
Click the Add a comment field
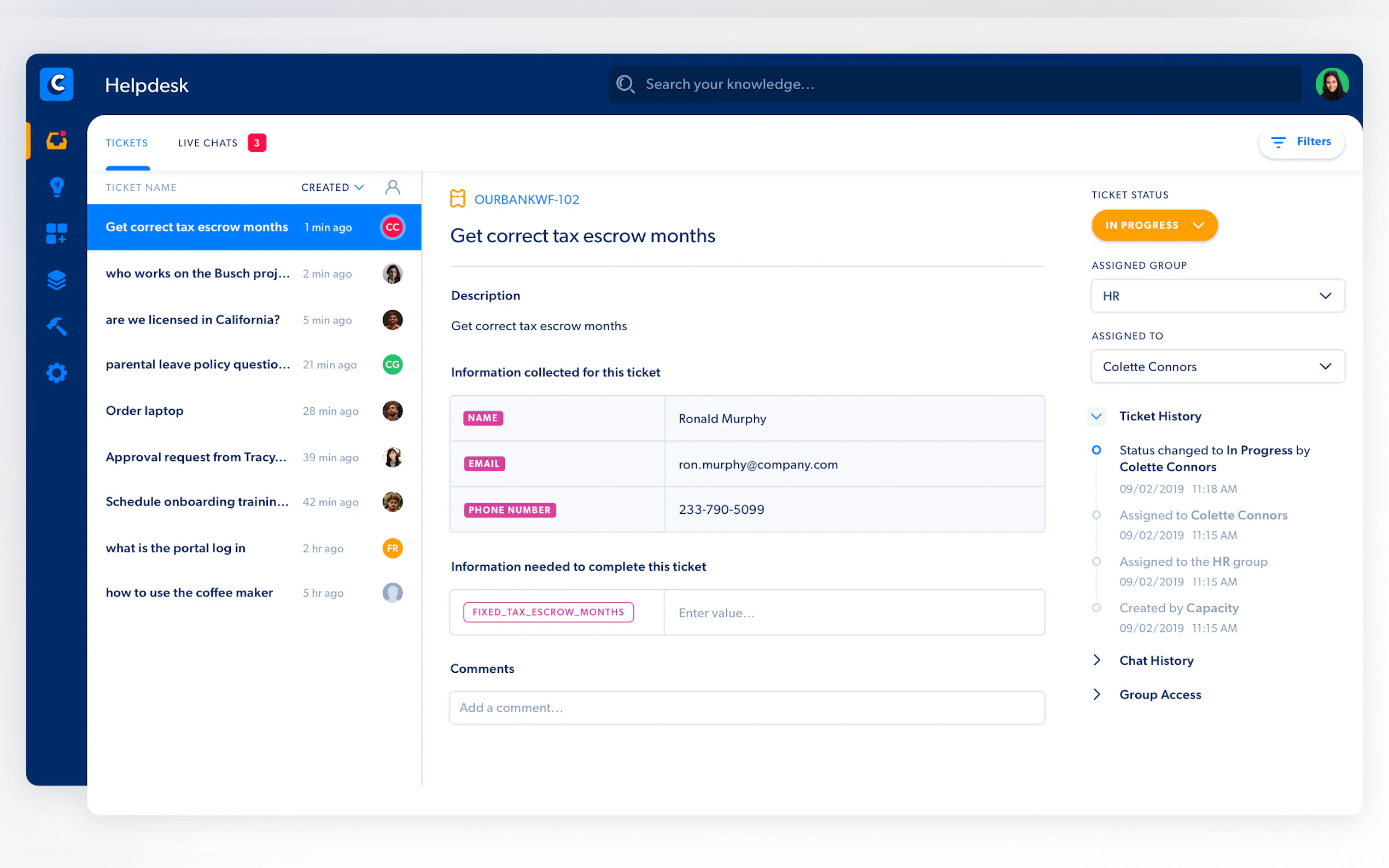coord(746,708)
